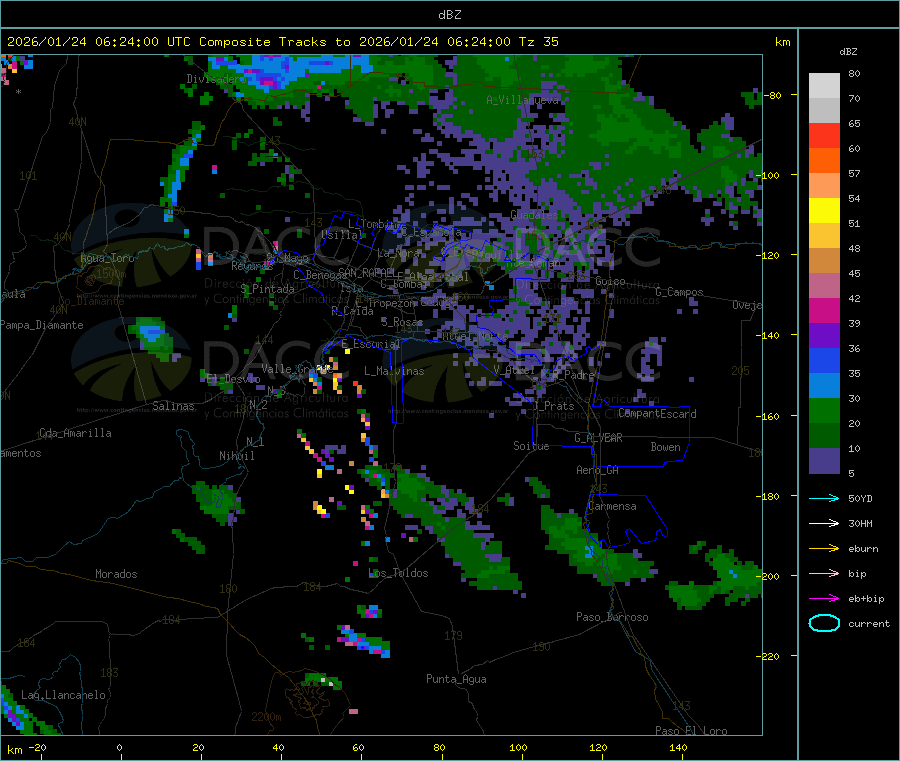Screen dimensions: 900x761
Task: Click the 'Cda_Amarilla' map label
Action: pyautogui.click(x=75, y=433)
